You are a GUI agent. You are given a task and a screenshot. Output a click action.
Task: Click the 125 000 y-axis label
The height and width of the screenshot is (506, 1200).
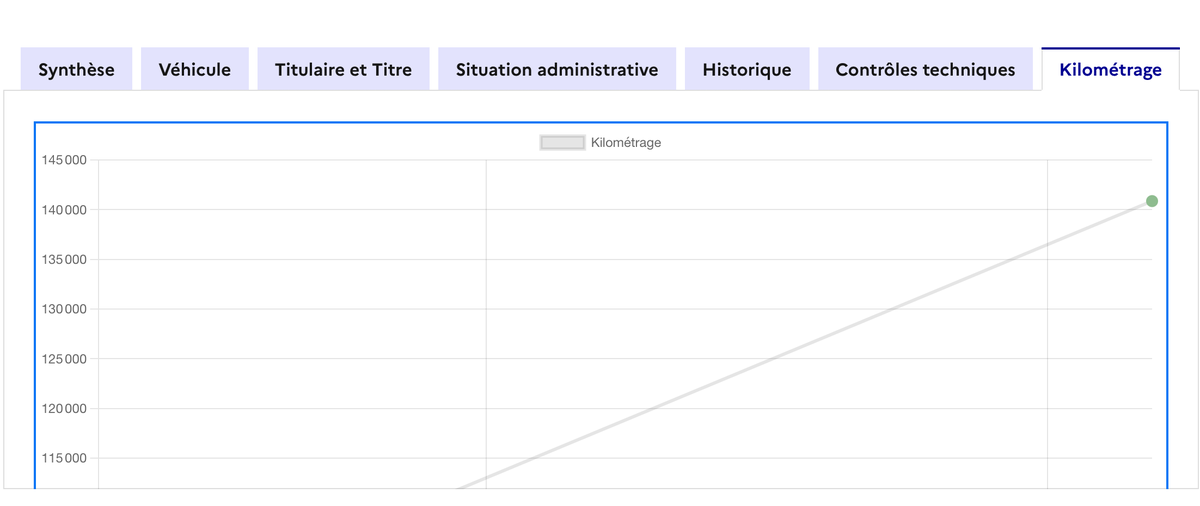[64, 359]
